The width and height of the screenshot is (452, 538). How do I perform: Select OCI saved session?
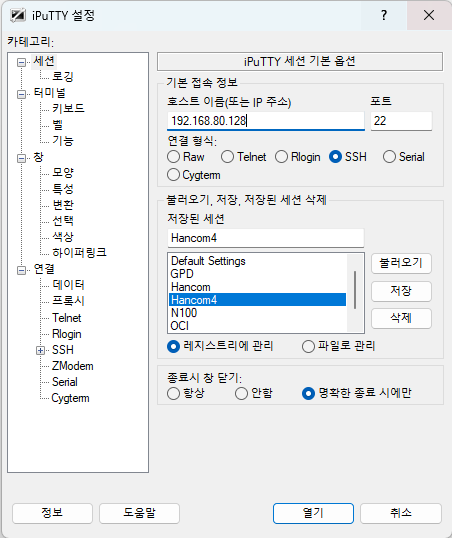click(x=257, y=326)
